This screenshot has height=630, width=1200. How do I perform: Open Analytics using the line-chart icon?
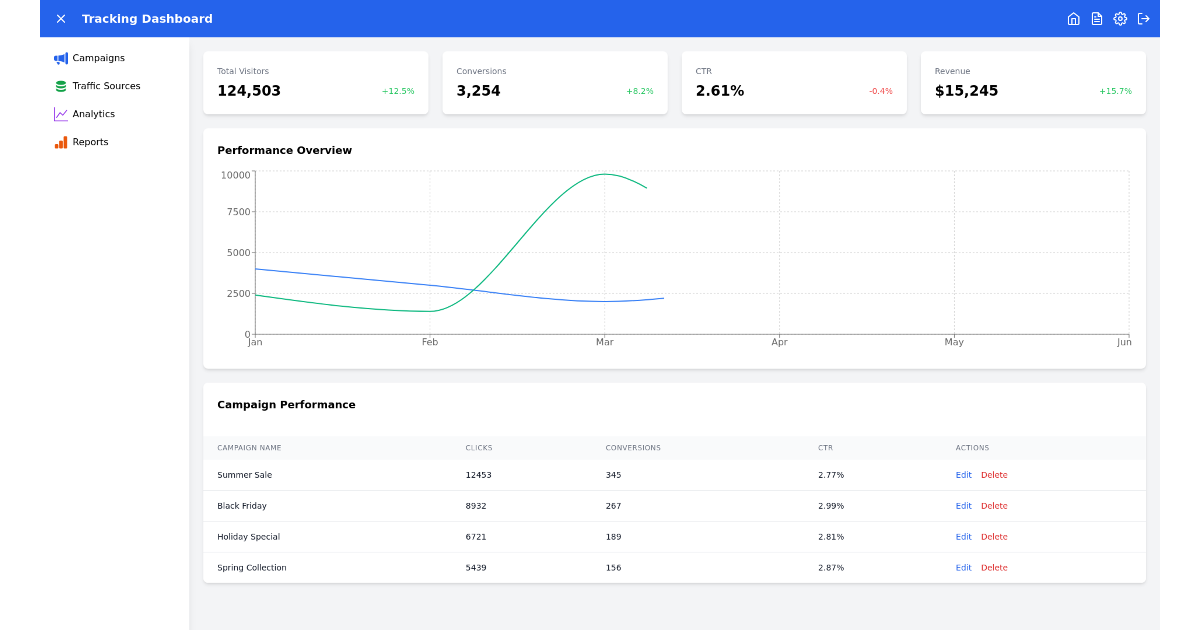(59, 114)
